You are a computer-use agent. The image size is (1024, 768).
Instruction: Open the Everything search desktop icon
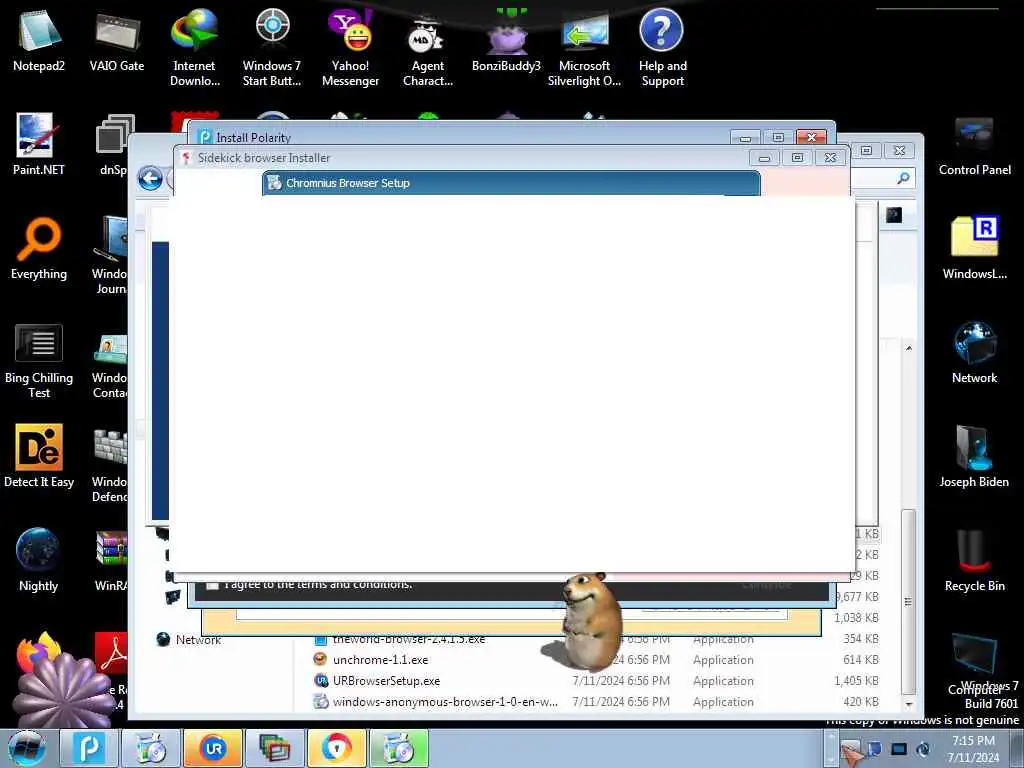pyautogui.click(x=39, y=248)
